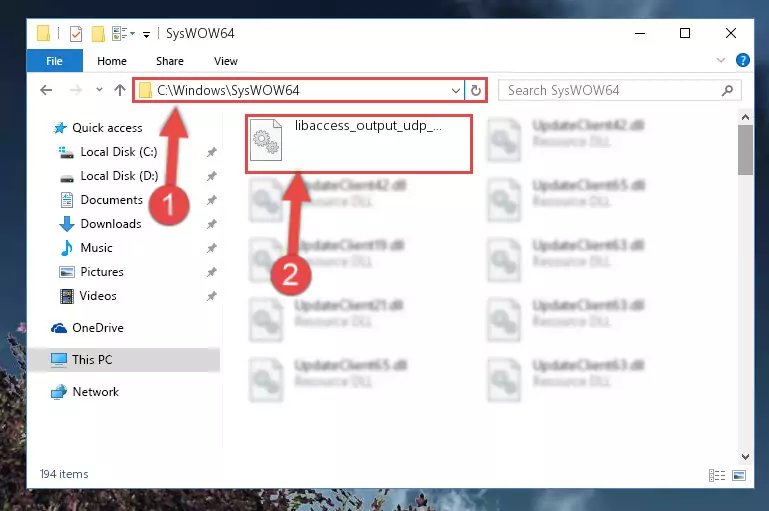Go up one folder level
Screen dimensions: 769x511
(x=120, y=90)
